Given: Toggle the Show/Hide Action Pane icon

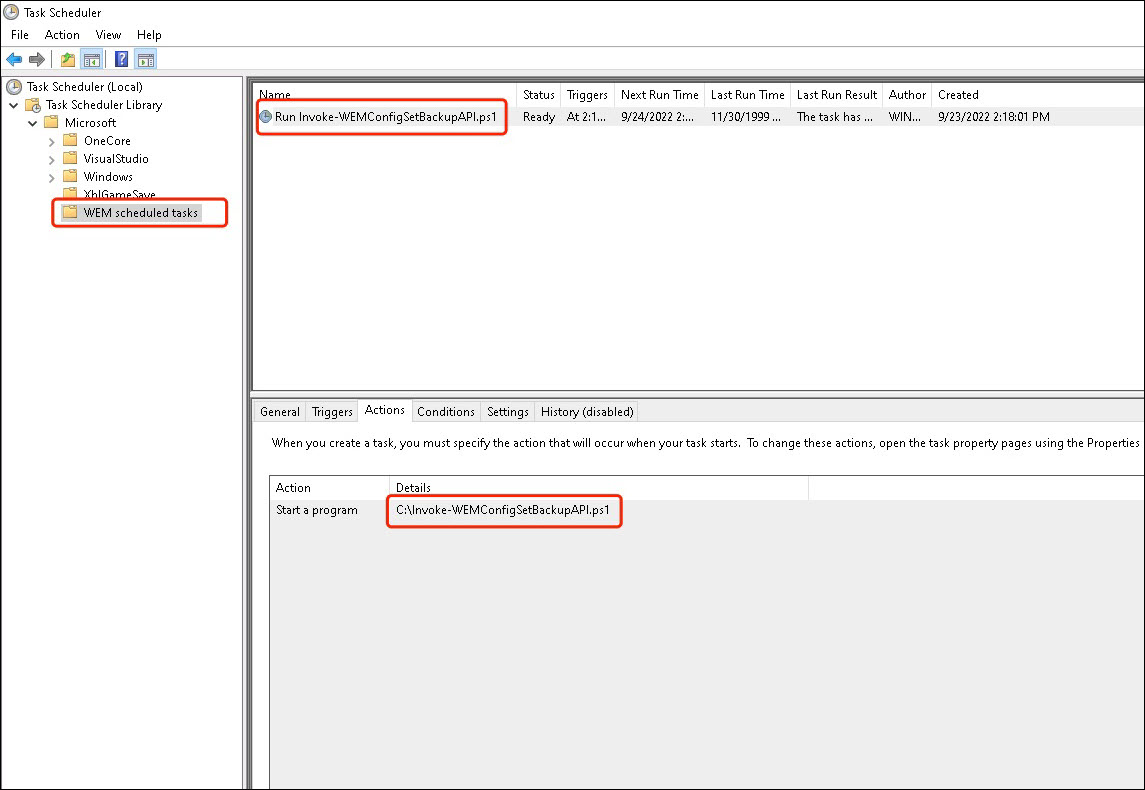Looking at the screenshot, I should click(145, 59).
